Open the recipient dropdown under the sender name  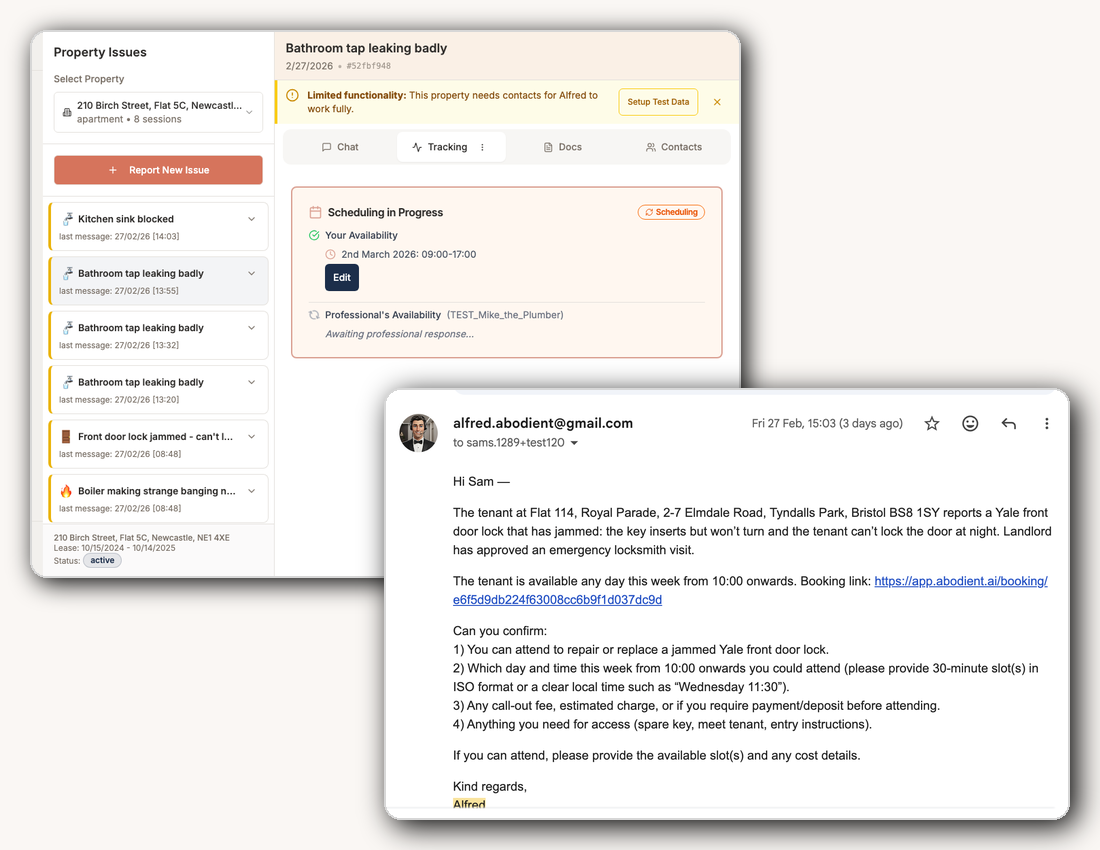click(573, 442)
